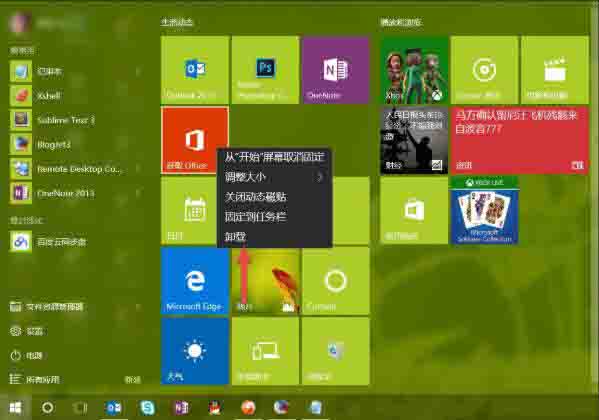Open the Store tile with bag icon
This screenshot has width=599, height=420.
(x=414, y=210)
